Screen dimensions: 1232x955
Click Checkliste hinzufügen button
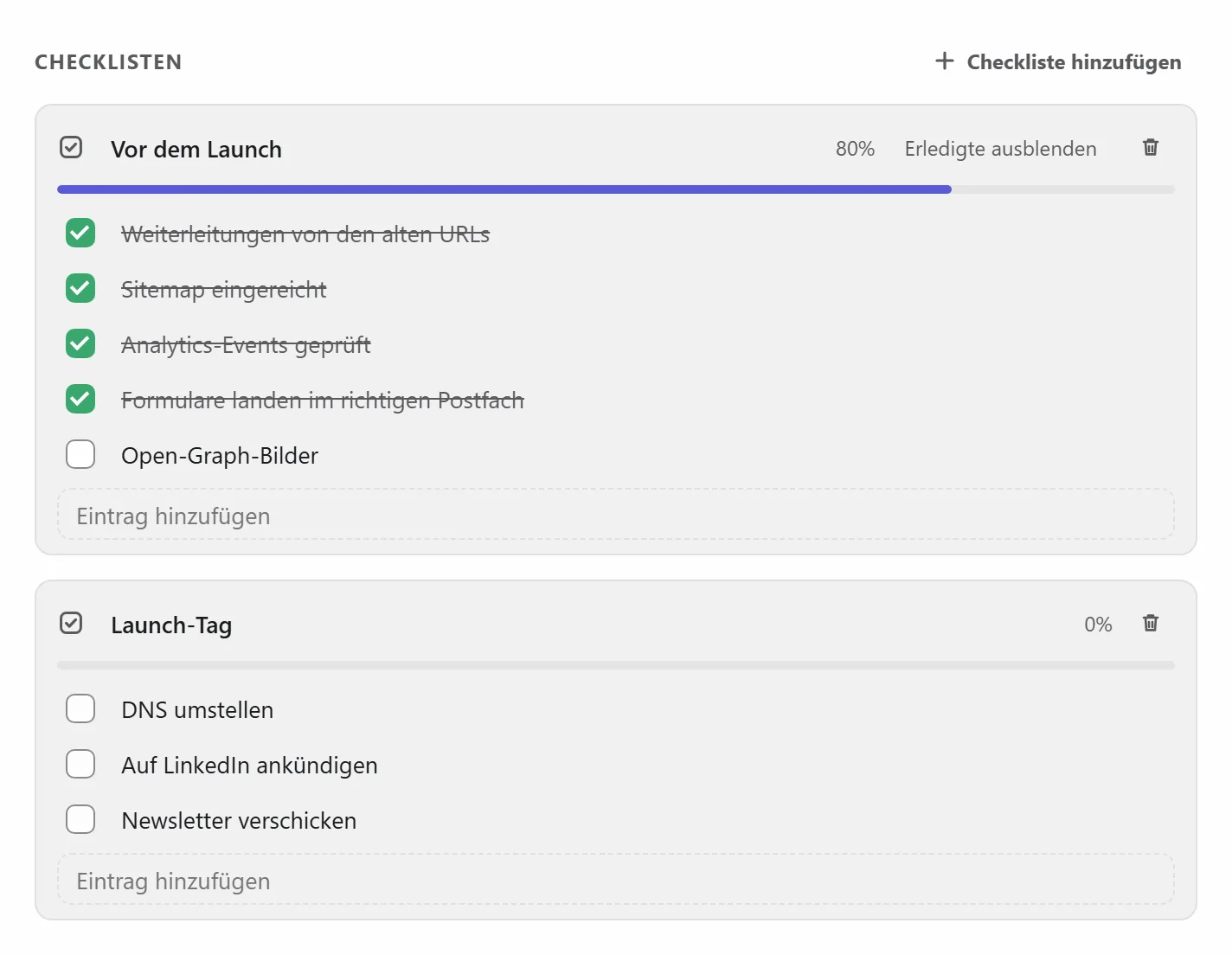coord(1058,62)
